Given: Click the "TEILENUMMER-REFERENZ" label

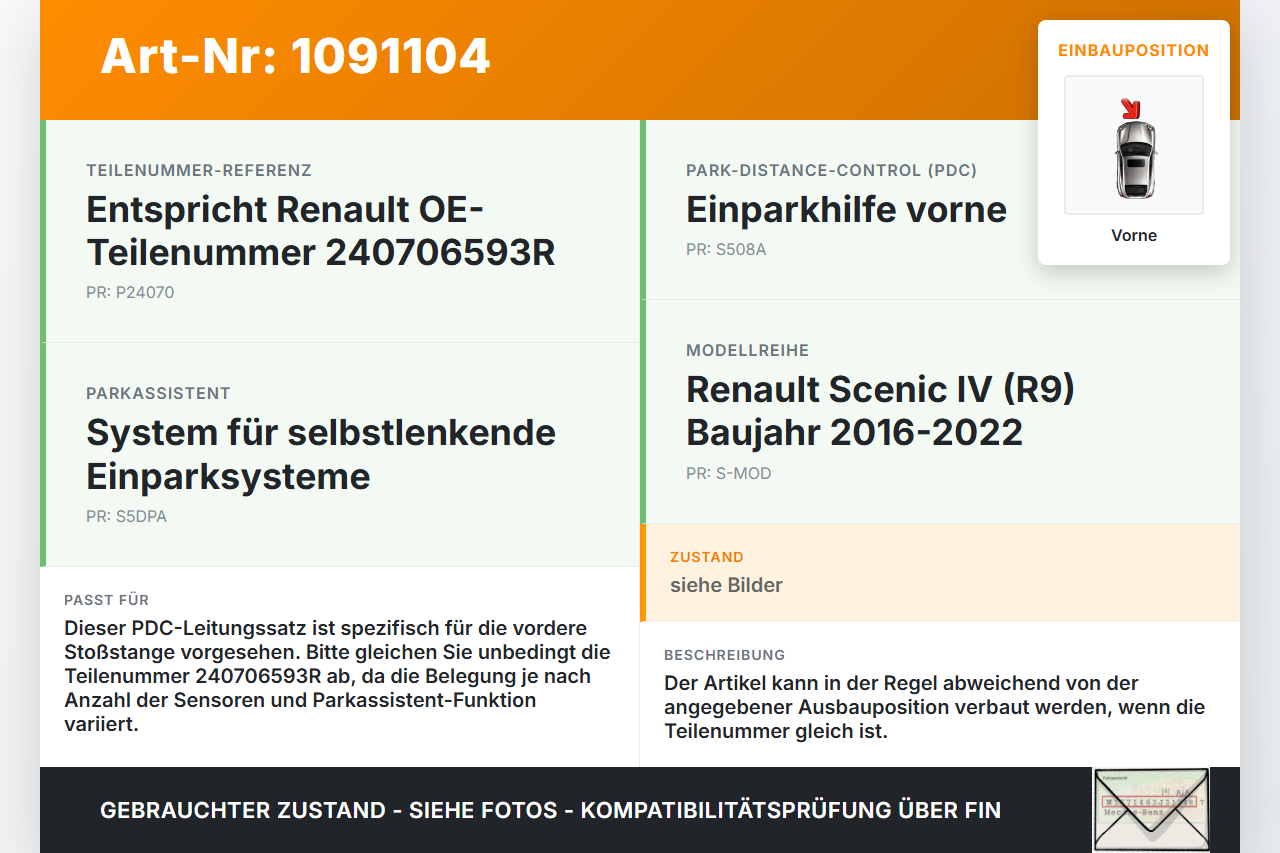Looking at the screenshot, I should [x=199, y=171].
